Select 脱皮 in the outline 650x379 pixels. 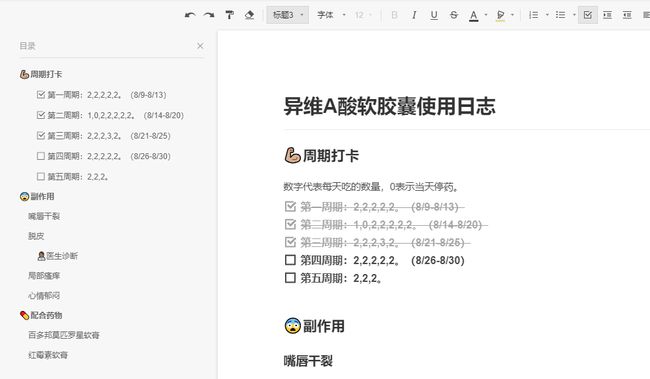tap(36, 236)
